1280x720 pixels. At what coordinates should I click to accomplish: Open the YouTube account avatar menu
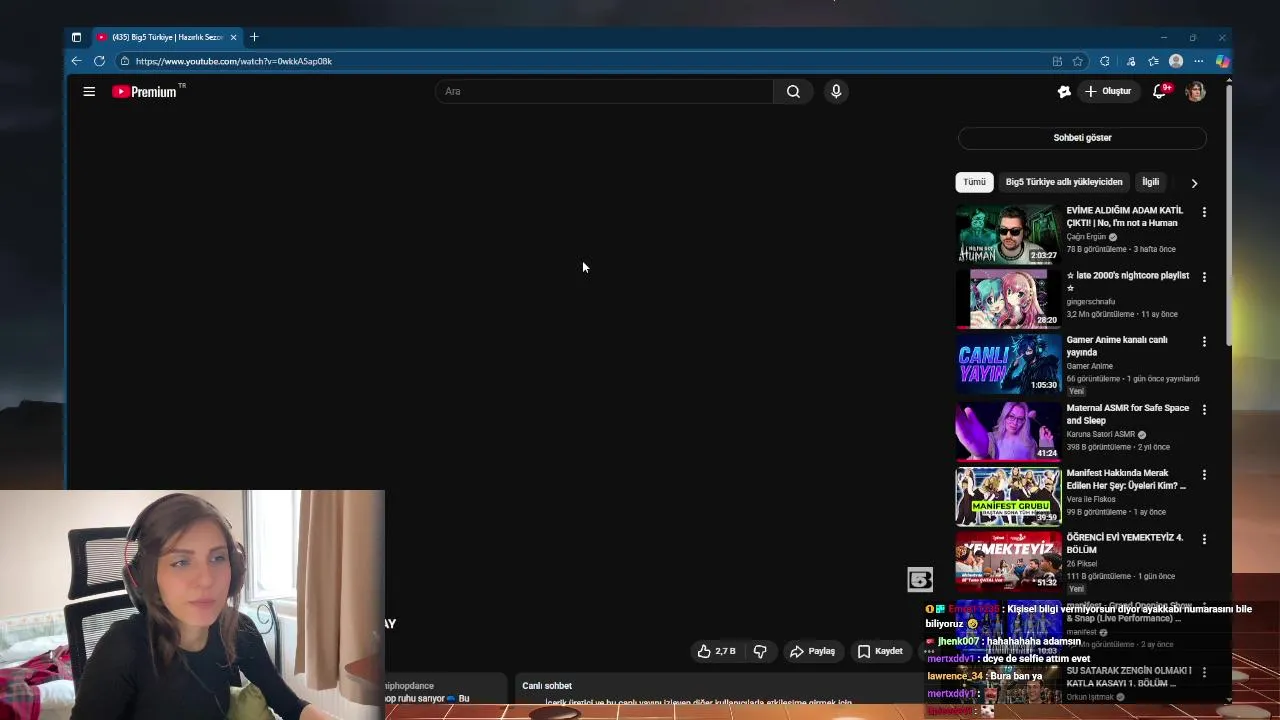pyautogui.click(x=1195, y=91)
